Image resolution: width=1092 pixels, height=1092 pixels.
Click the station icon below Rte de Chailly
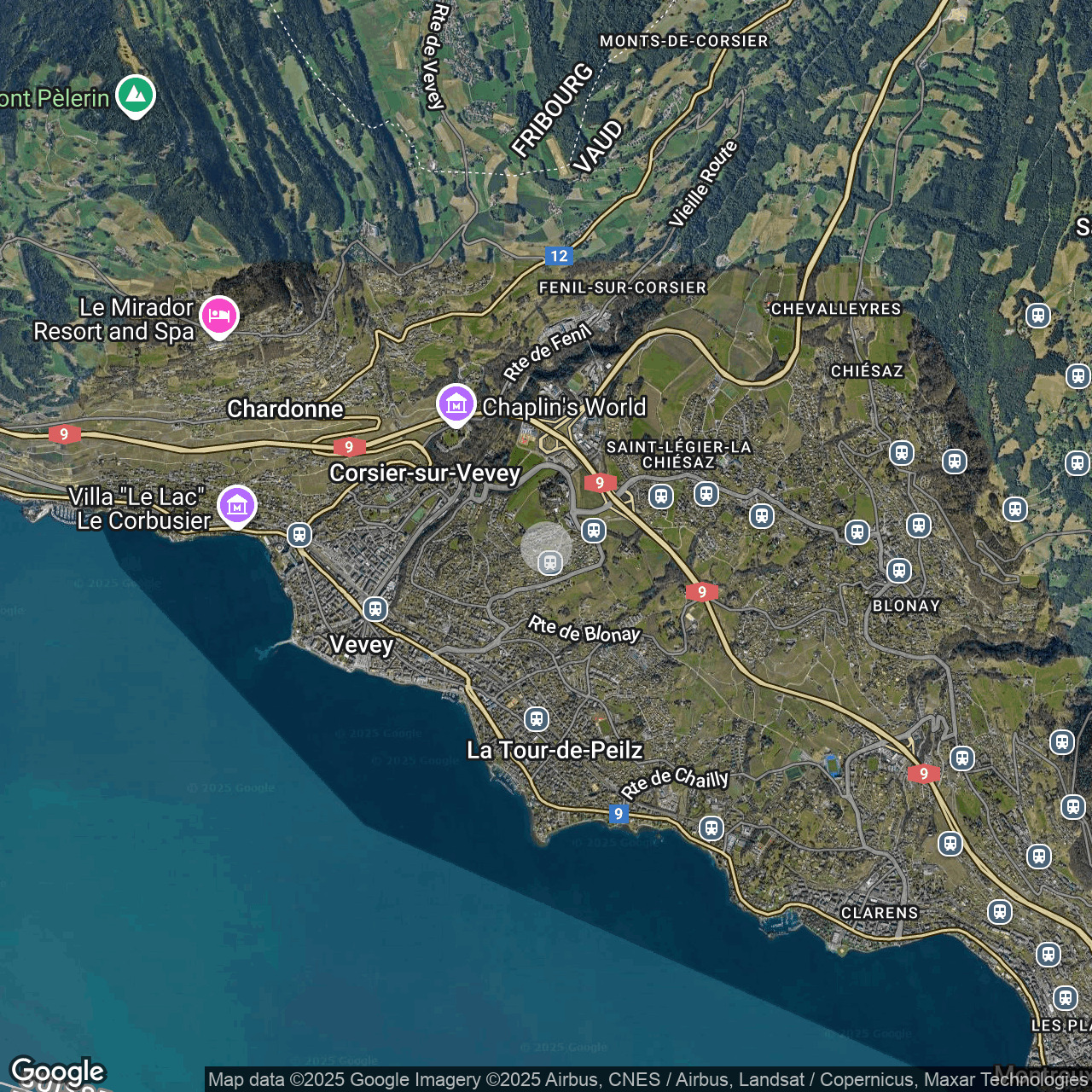[711, 828]
